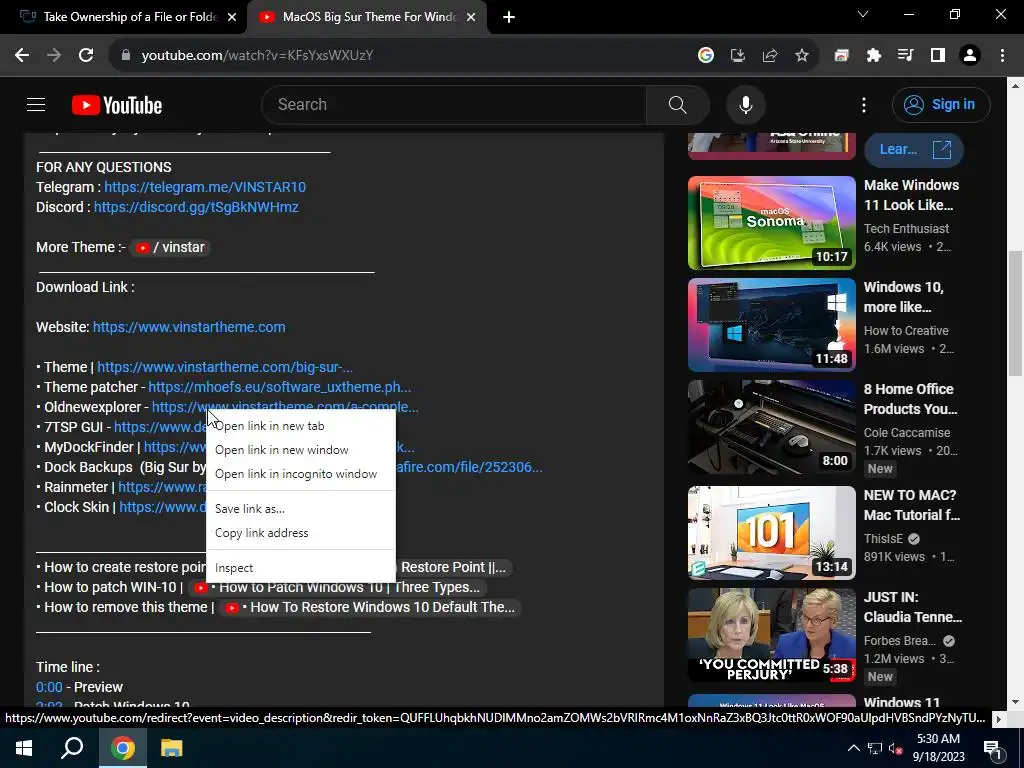Viewport: 1024px width, 768px height.
Task: Click the network tray icon
Action: [x=875, y=748]
